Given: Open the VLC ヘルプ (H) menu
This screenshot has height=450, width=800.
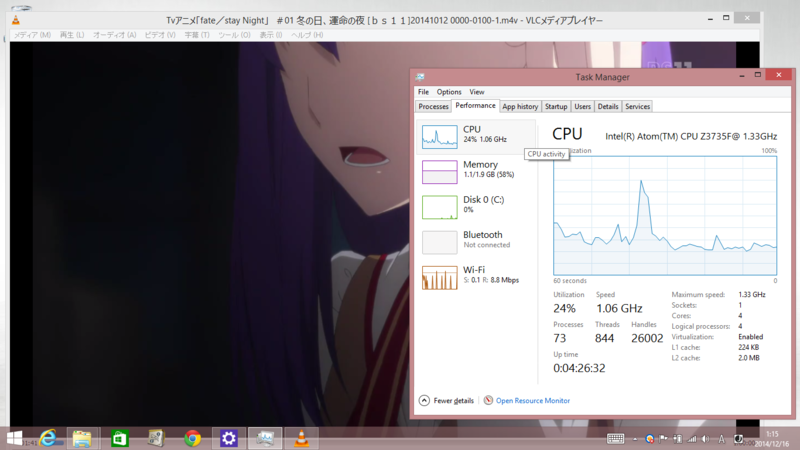Looking at the screenshot, I should tap(307, 35).
